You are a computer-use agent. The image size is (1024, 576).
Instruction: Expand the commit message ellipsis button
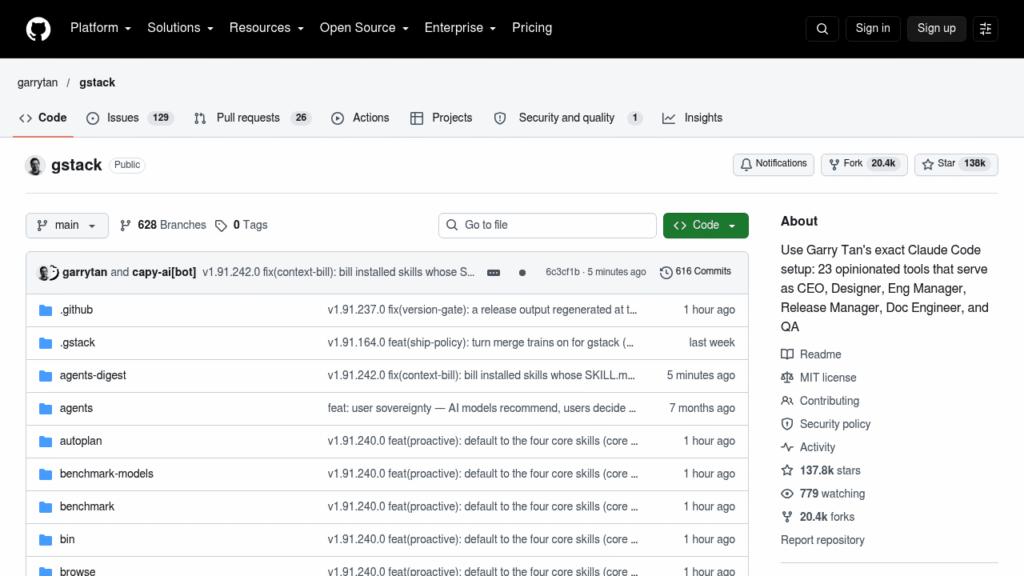(x=494, y=272)
